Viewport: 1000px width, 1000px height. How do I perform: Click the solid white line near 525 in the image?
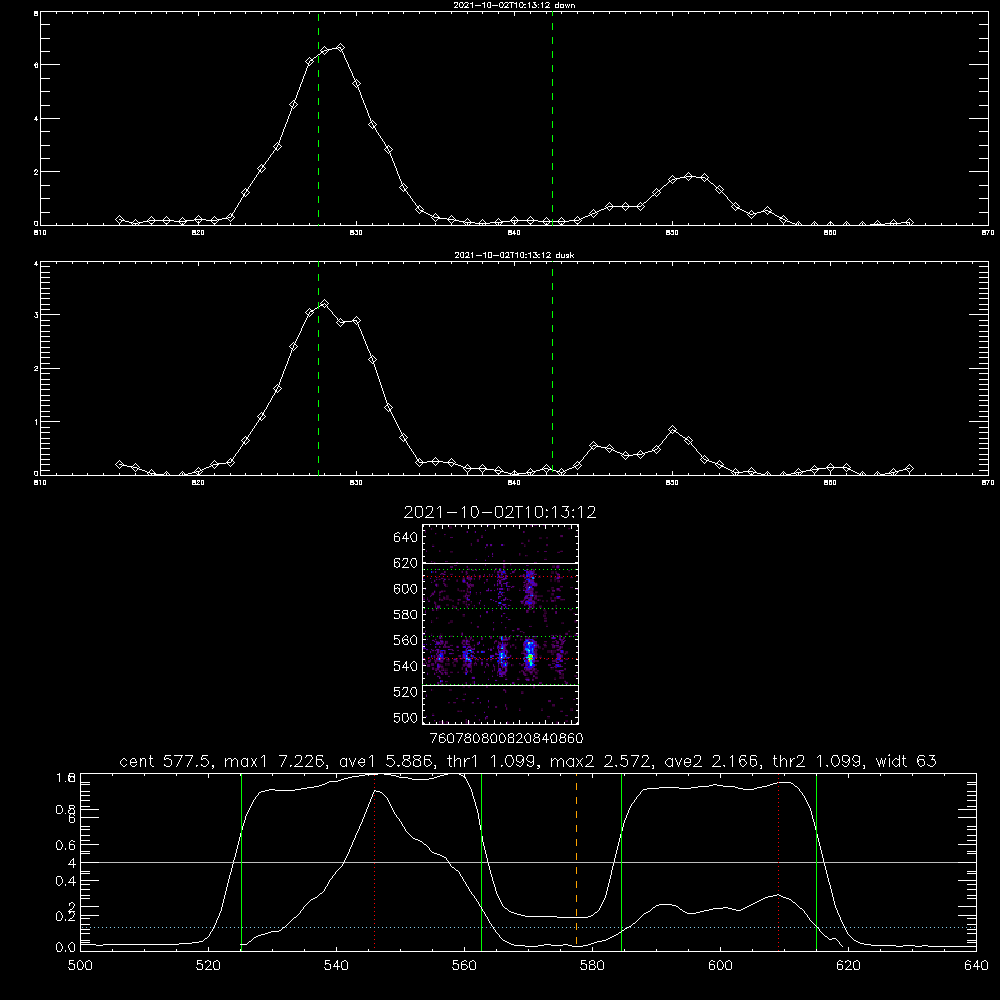[501, 686]
